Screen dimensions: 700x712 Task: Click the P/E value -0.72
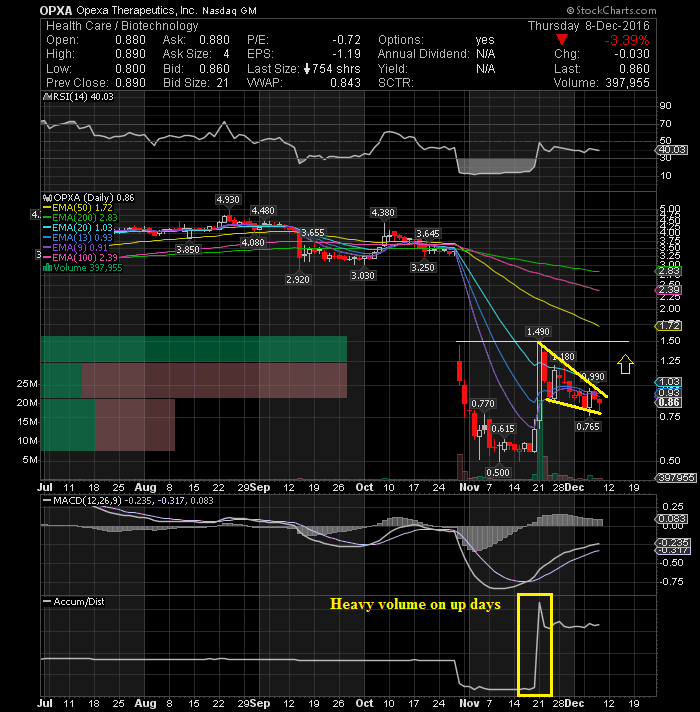(346, 40)
